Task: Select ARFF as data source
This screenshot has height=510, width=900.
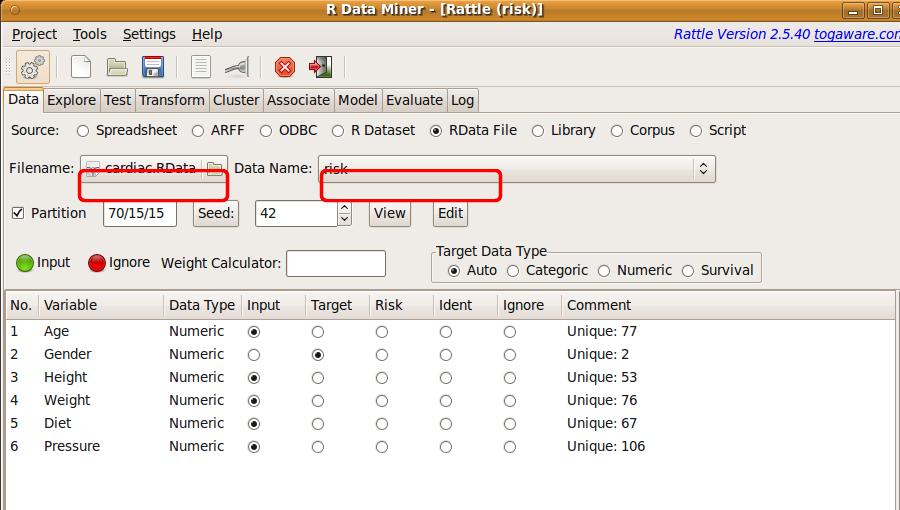Action: coord(218,131)
